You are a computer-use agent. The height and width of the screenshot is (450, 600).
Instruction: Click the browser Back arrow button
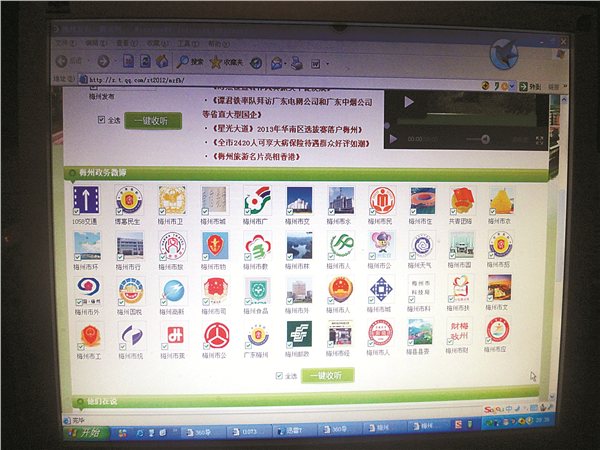[x=62, y=61]
